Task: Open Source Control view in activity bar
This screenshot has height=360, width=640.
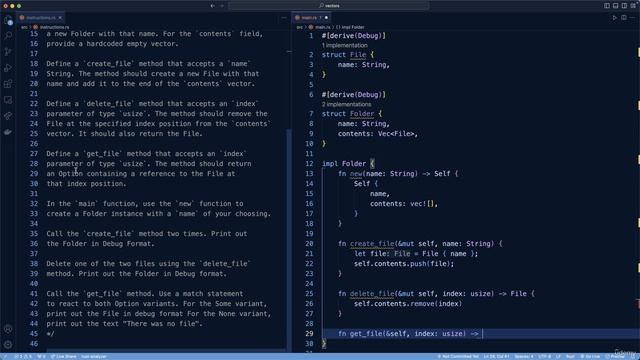Action: pyautogui.click(x=8, y=52)
